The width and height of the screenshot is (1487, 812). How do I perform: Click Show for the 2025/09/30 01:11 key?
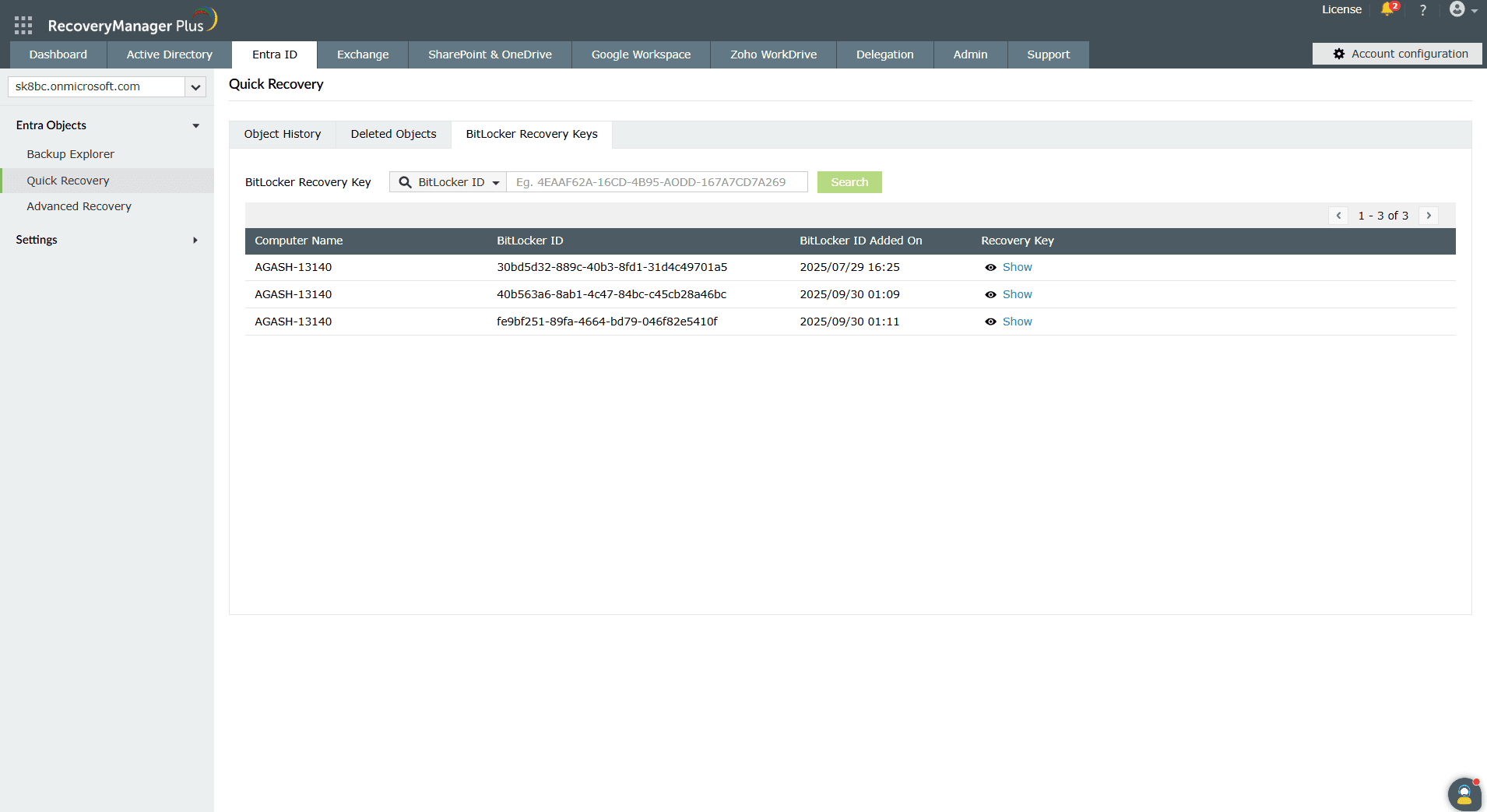click(x=1018, y=322)
